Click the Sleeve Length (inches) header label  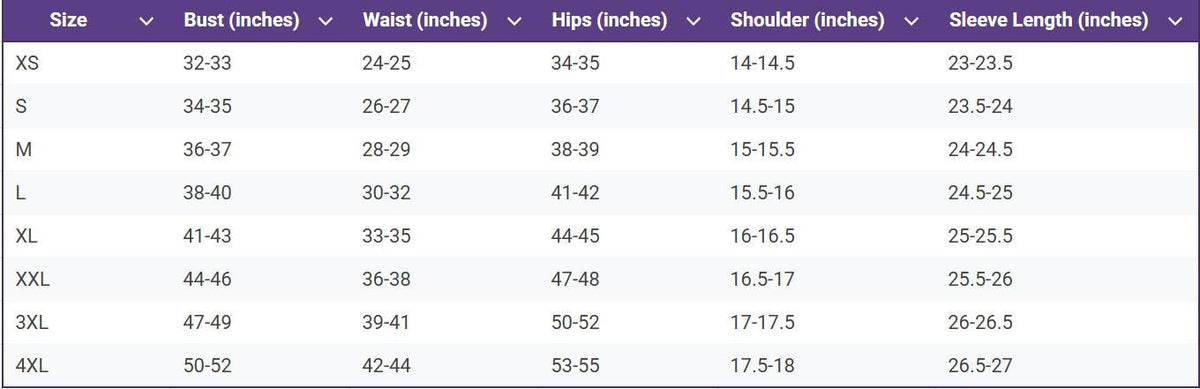tap(1048, 20)
